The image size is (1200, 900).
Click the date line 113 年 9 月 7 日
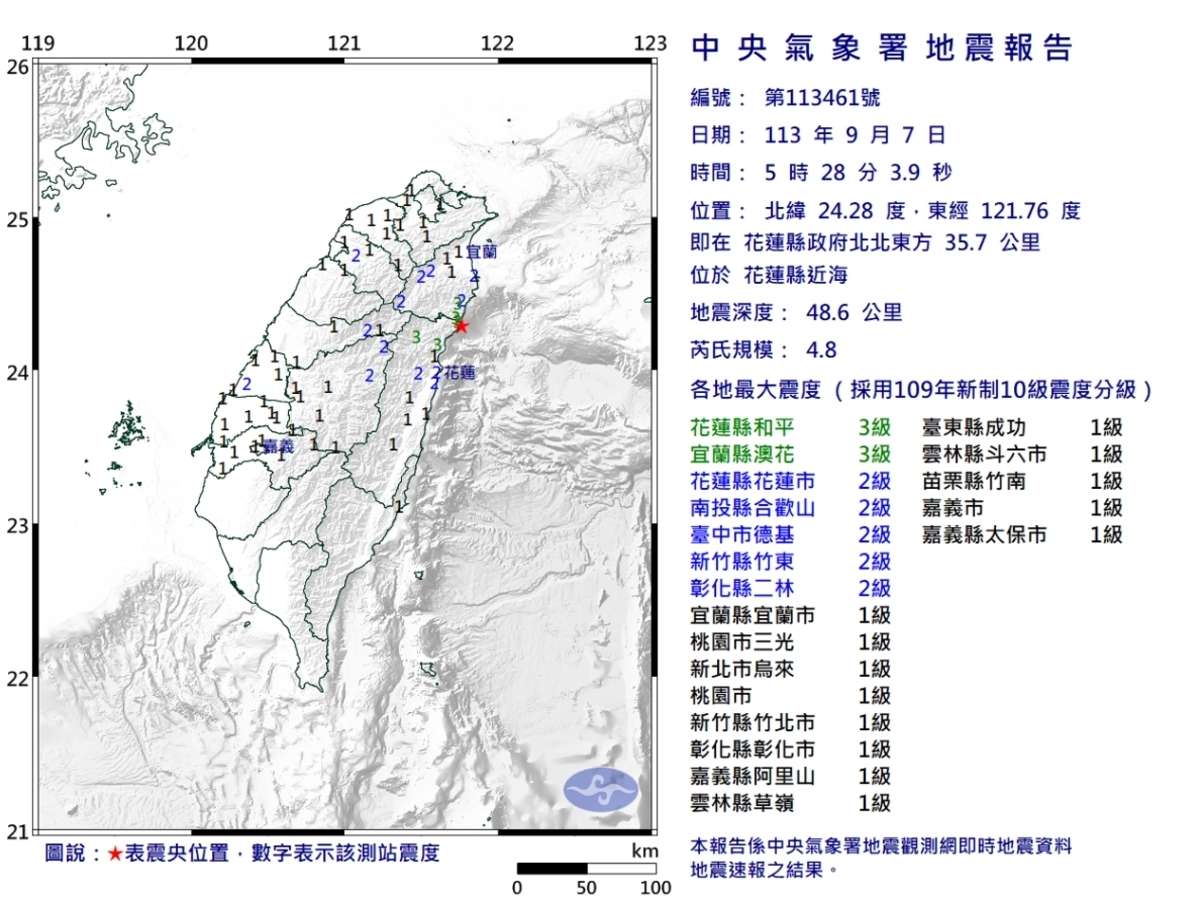tap(855, 135)
